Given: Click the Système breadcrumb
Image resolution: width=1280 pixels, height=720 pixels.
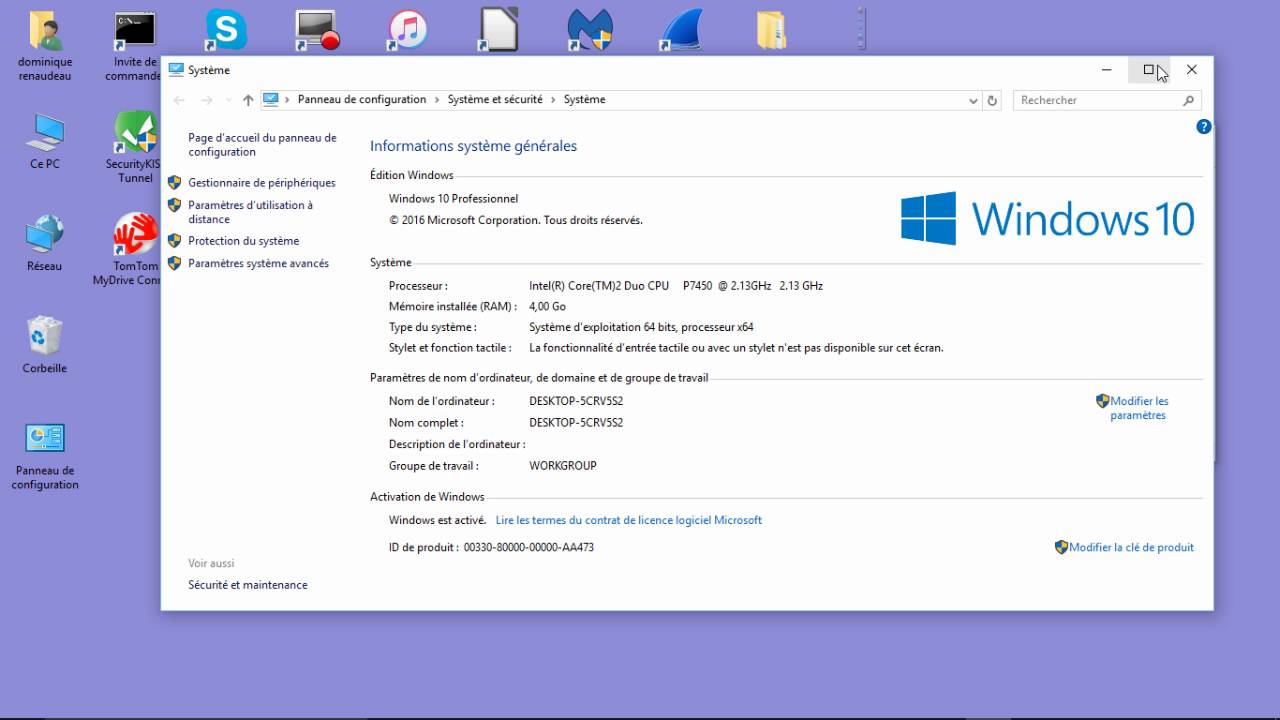Looking at the screenshot, I should point(584,100).
